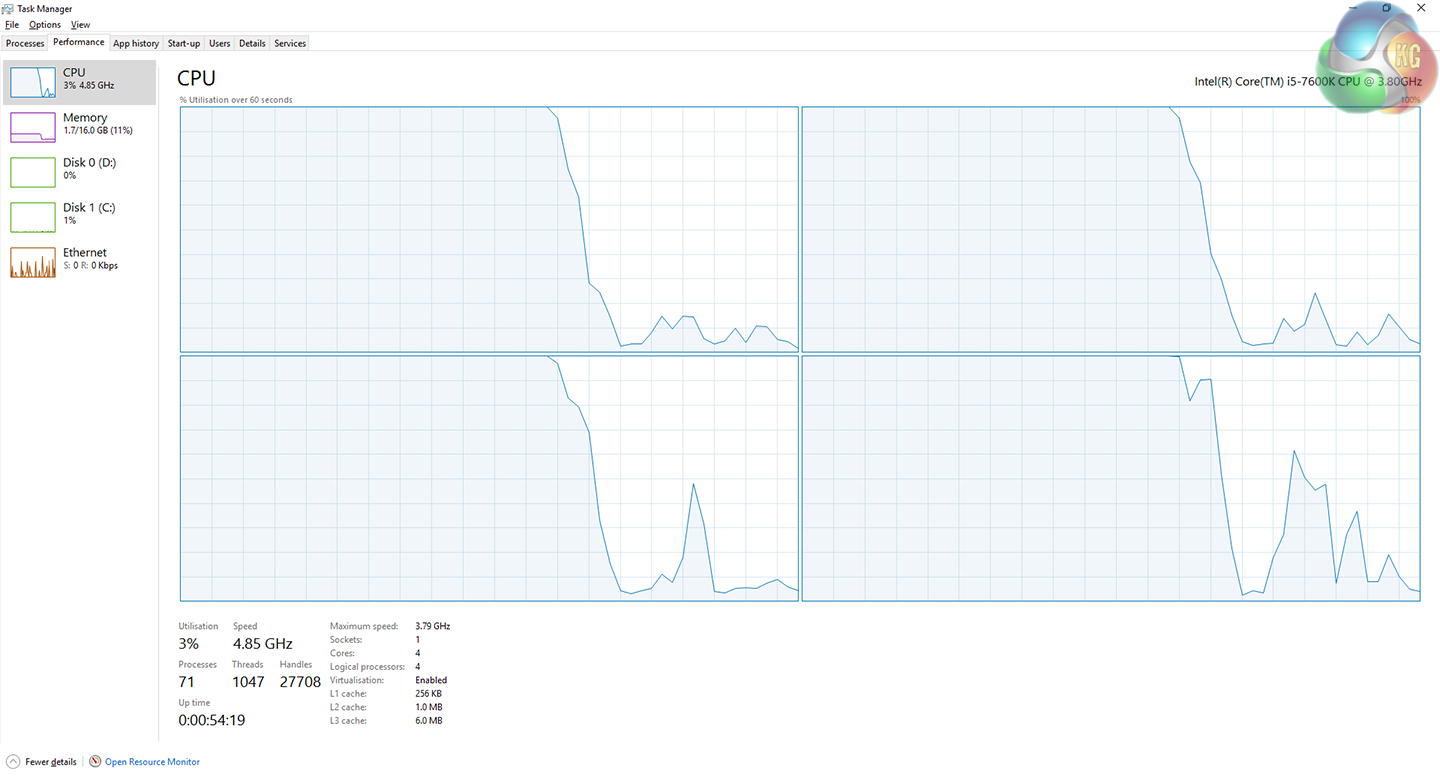1440x780 pixels.
Task: Open the File menu
Action: click(12, 25)
